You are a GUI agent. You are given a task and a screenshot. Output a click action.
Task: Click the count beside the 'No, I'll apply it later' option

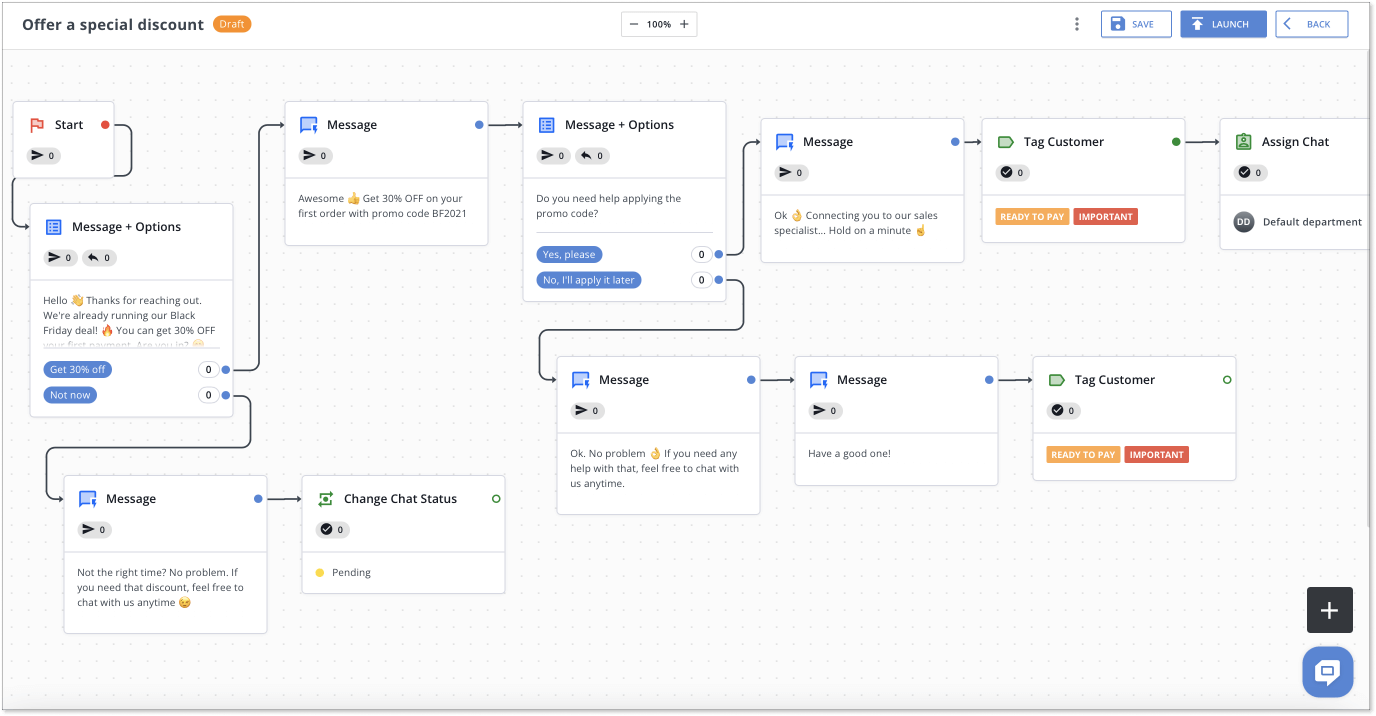click(x=701, y=280)
